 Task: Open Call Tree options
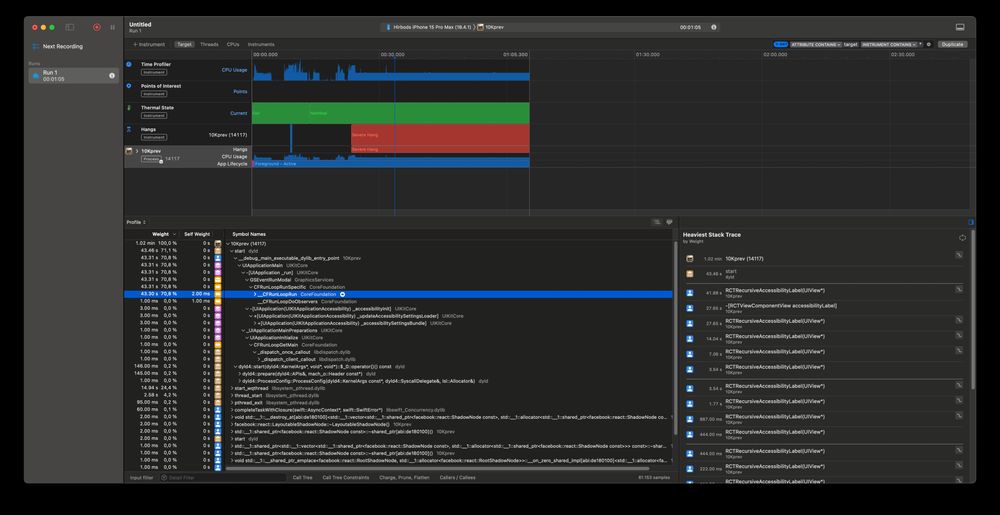point(302,477)
